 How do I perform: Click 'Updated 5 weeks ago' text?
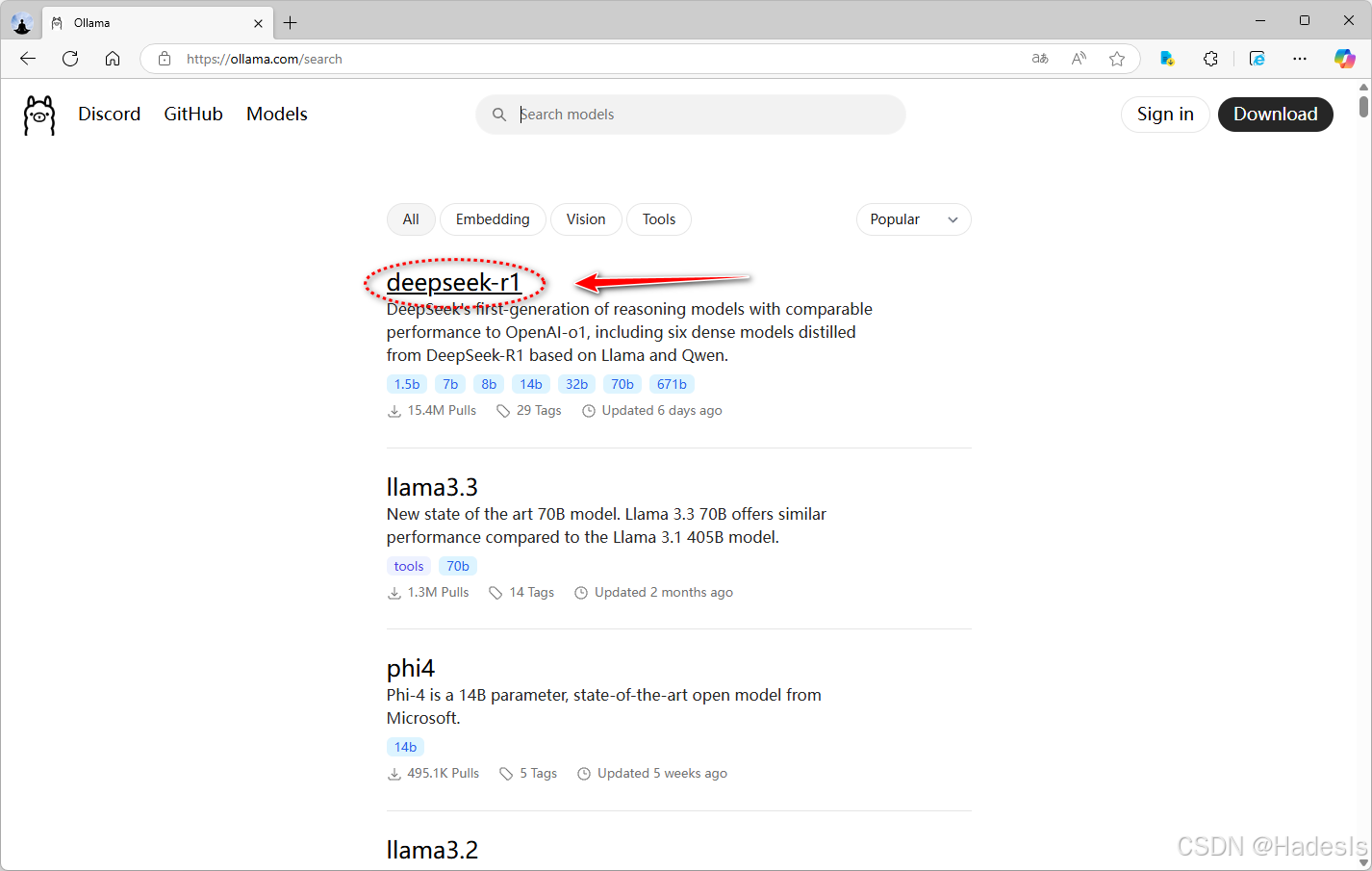(662, 773)
